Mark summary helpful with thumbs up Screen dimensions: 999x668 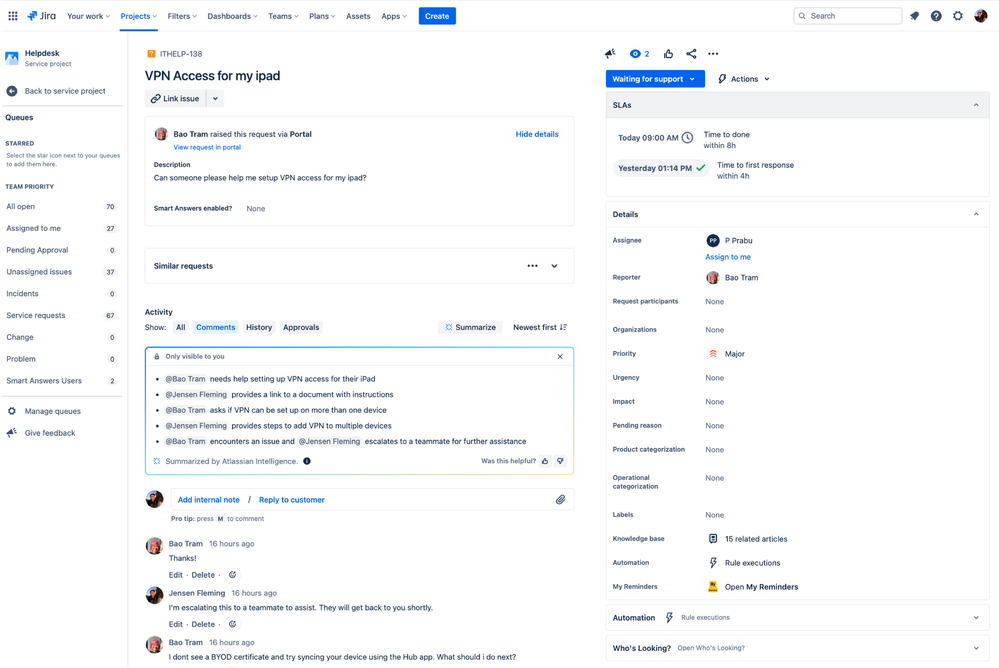click(545, 461)
